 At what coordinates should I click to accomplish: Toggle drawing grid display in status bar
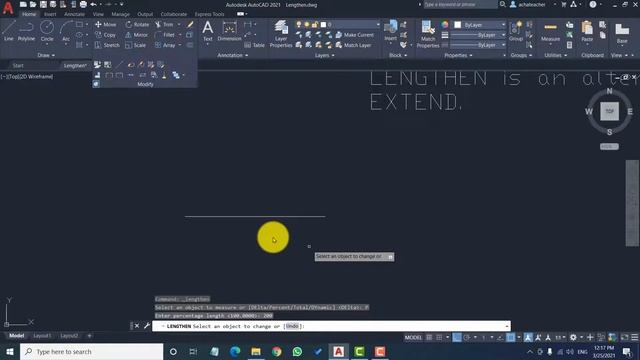tap(429, 337)
